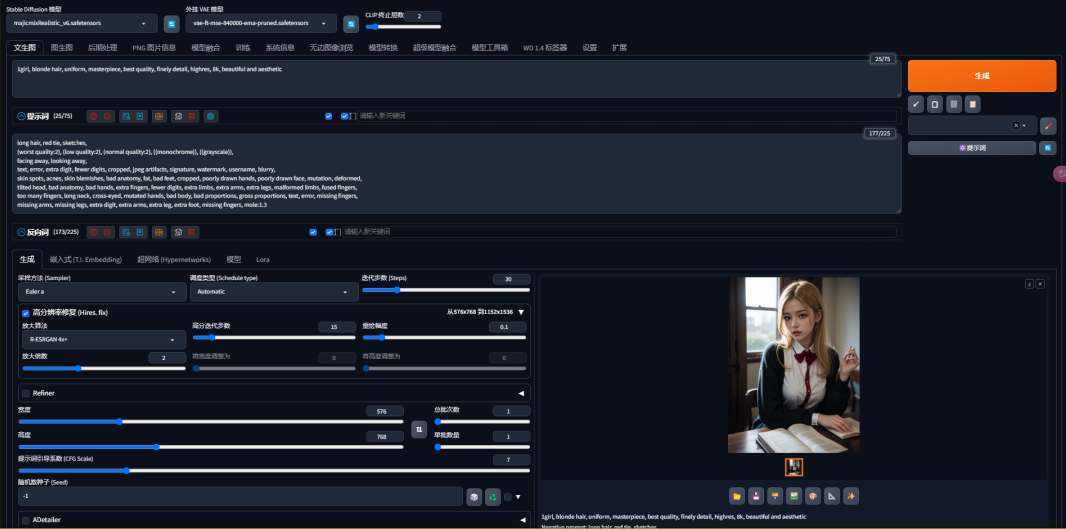Open the Schedule type dropdown
Screen dimensions: 1066x529
click(274, 292)
